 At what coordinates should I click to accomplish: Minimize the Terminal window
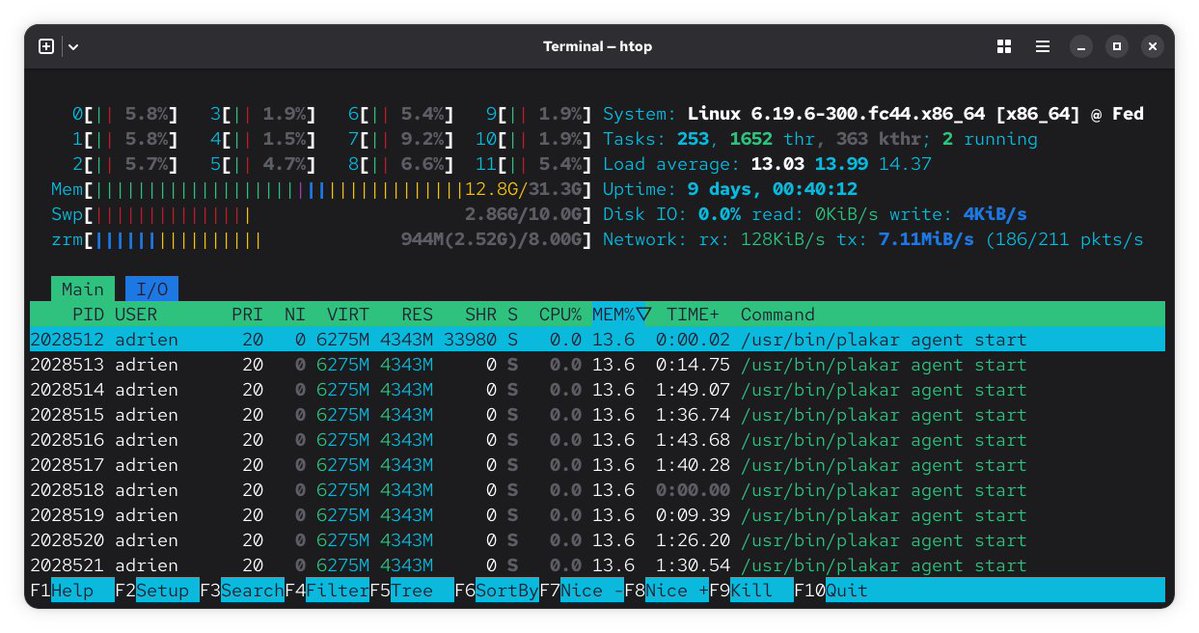click(x=1081, y=47)
